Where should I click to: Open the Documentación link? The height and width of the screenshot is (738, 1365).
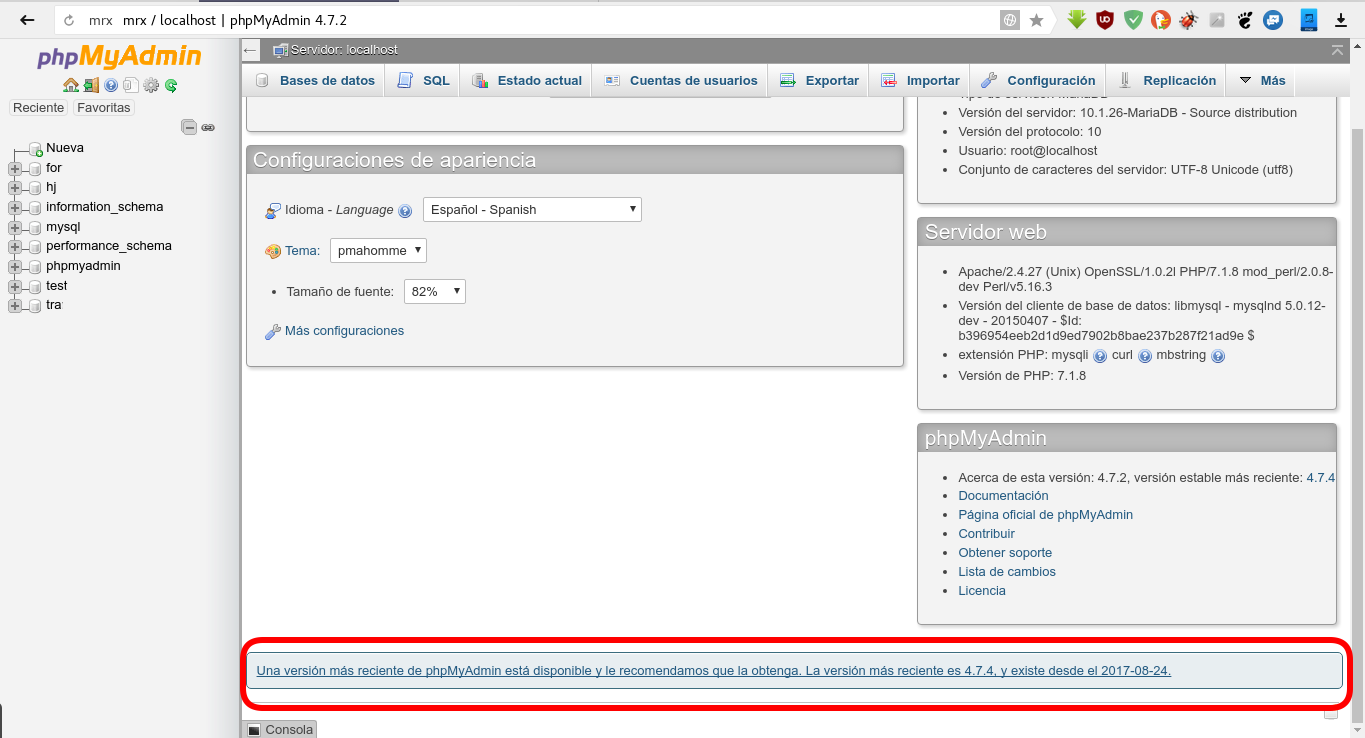tap(1003, 496)
